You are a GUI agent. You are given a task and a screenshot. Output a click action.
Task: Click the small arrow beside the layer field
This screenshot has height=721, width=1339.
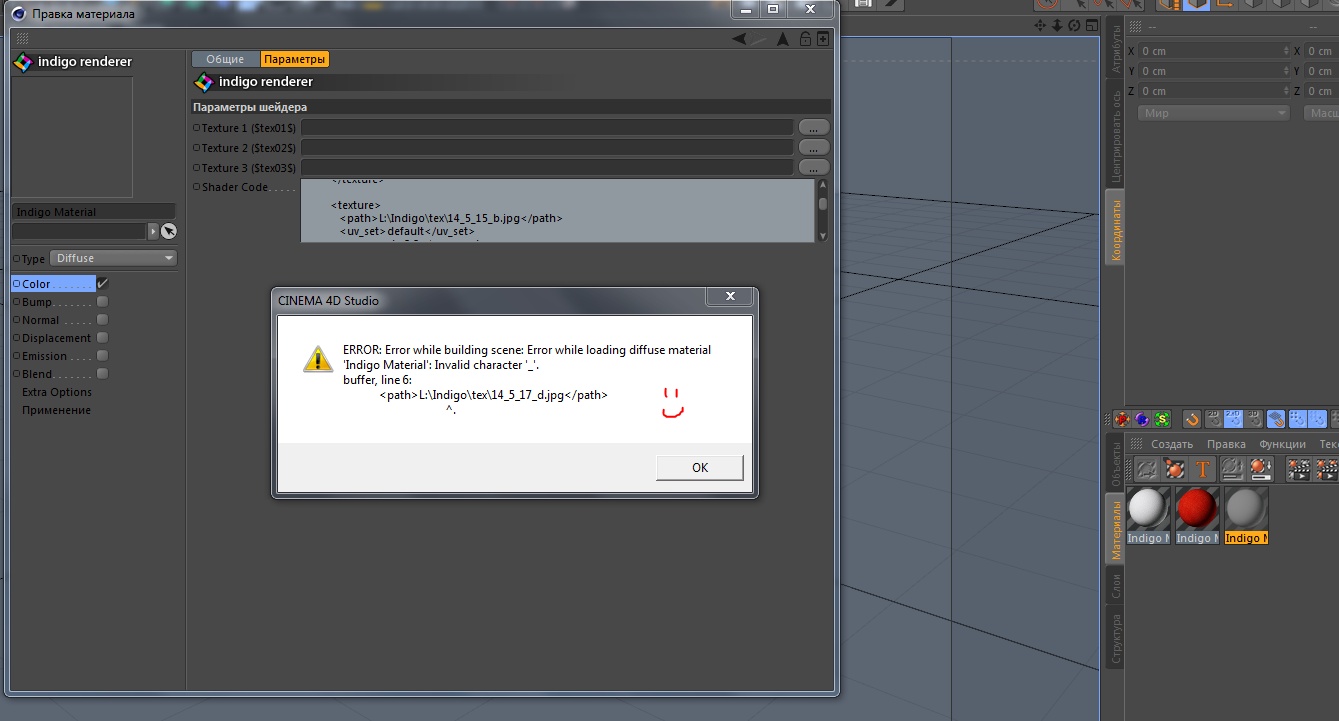[x=153, y=231]
